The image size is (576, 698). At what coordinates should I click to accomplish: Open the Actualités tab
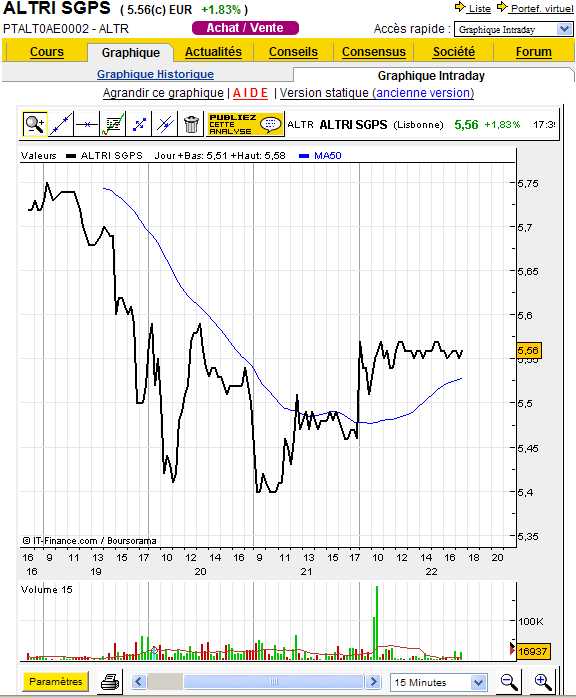tap(213, 52)
